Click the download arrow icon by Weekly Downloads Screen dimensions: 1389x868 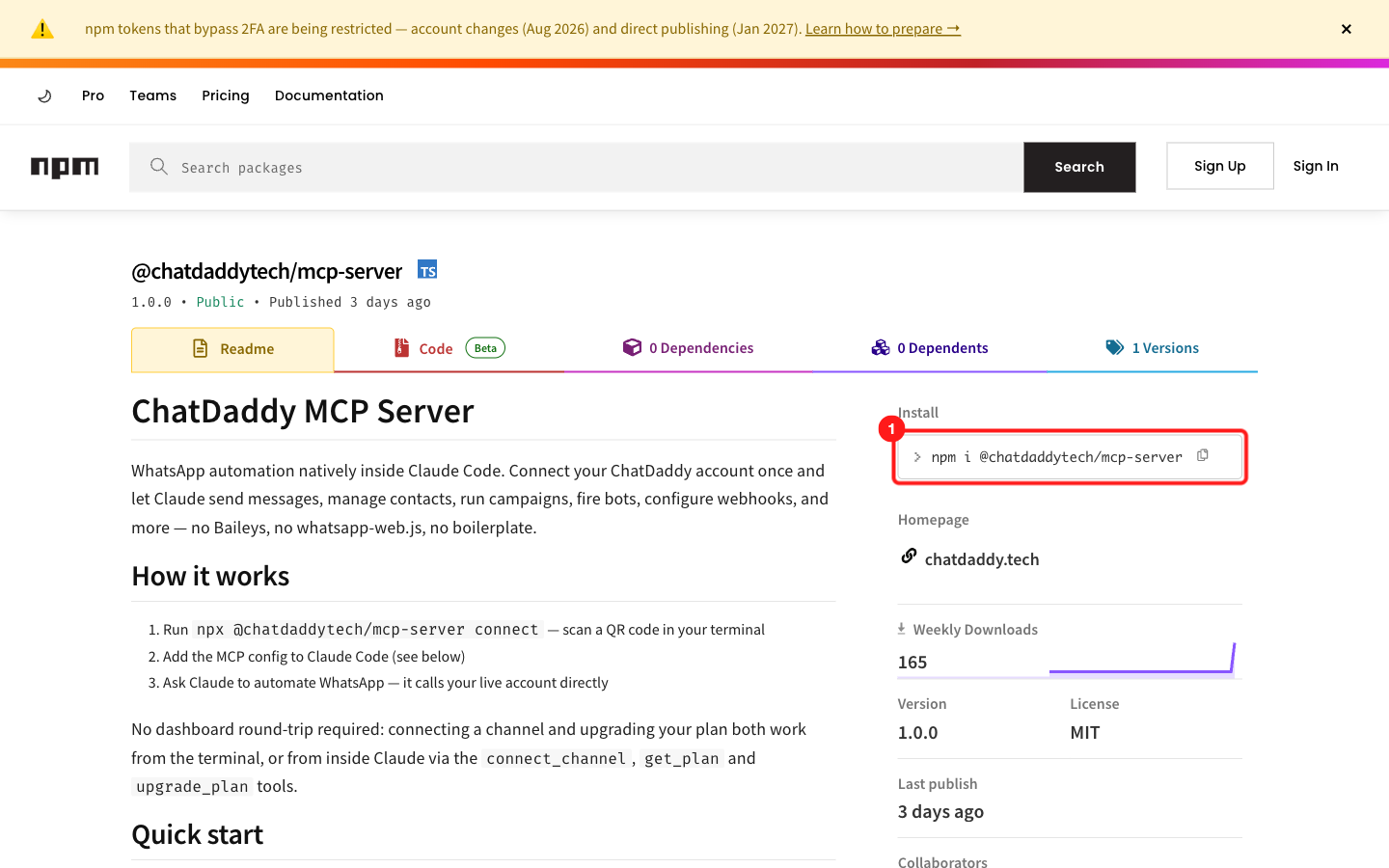[902, 629]
